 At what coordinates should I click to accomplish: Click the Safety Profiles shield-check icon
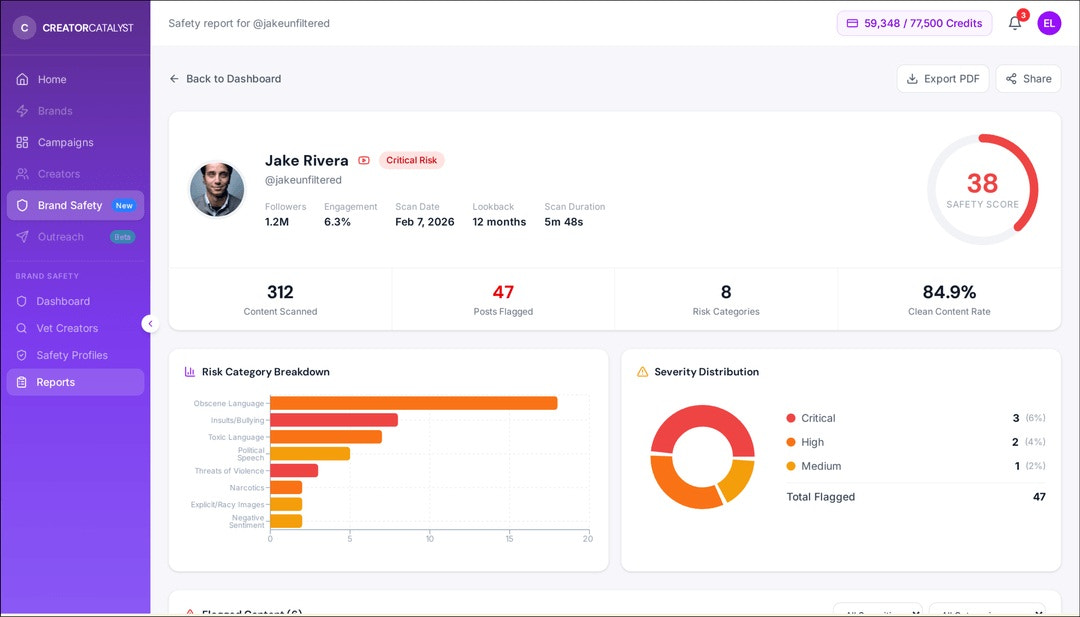(x=21, y=355)
